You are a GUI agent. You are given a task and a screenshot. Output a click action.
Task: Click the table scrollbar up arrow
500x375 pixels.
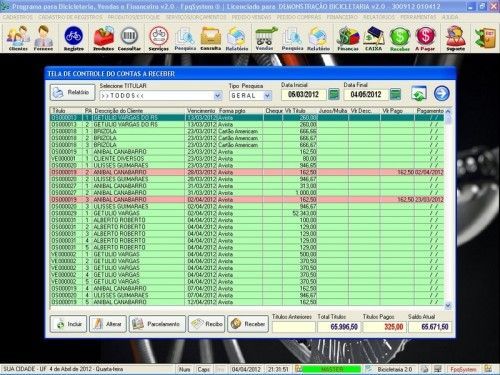448,111
